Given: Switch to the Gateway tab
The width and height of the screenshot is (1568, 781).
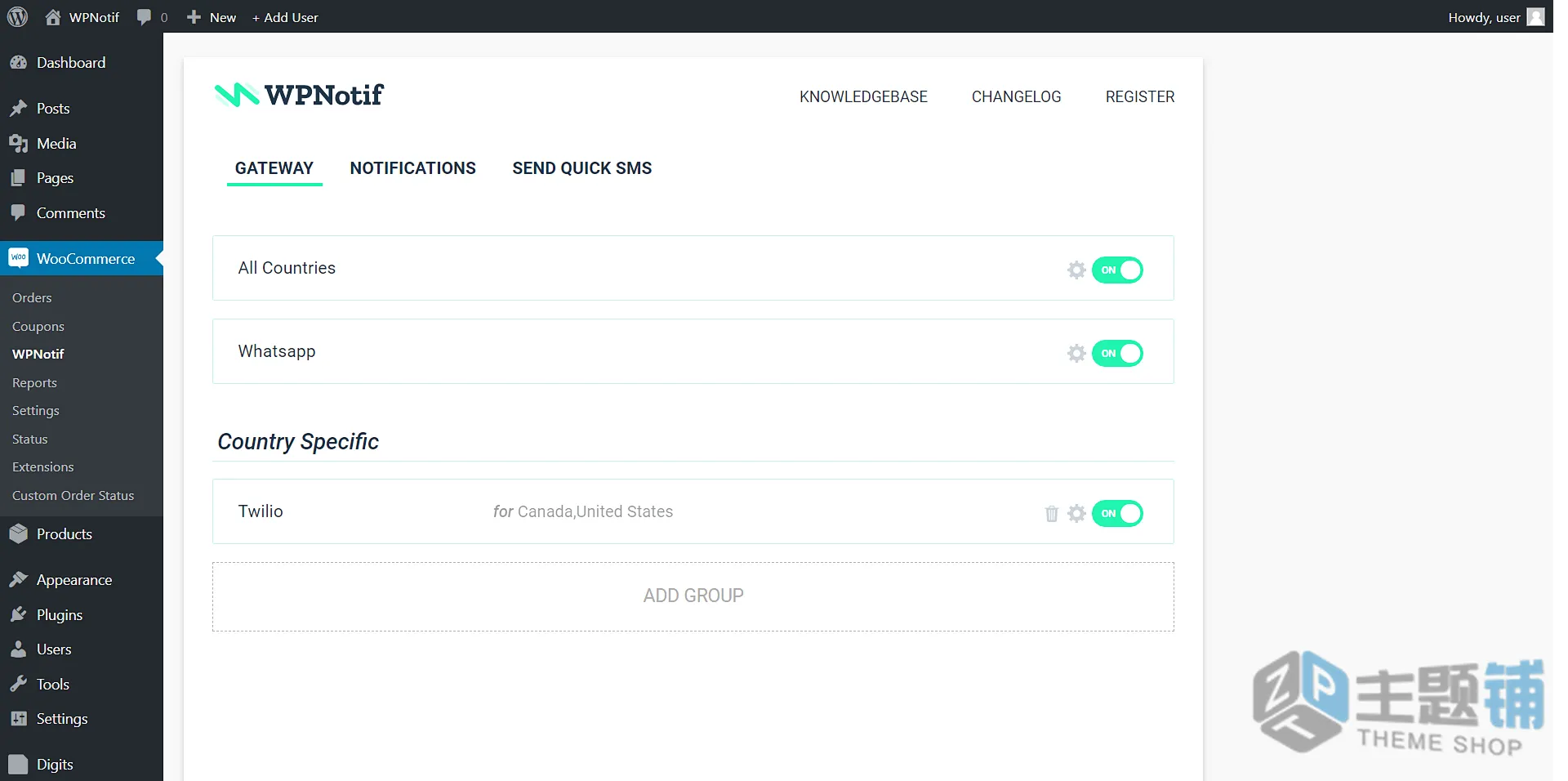Looking at the screenshot, I should click(x=274, y=168).
